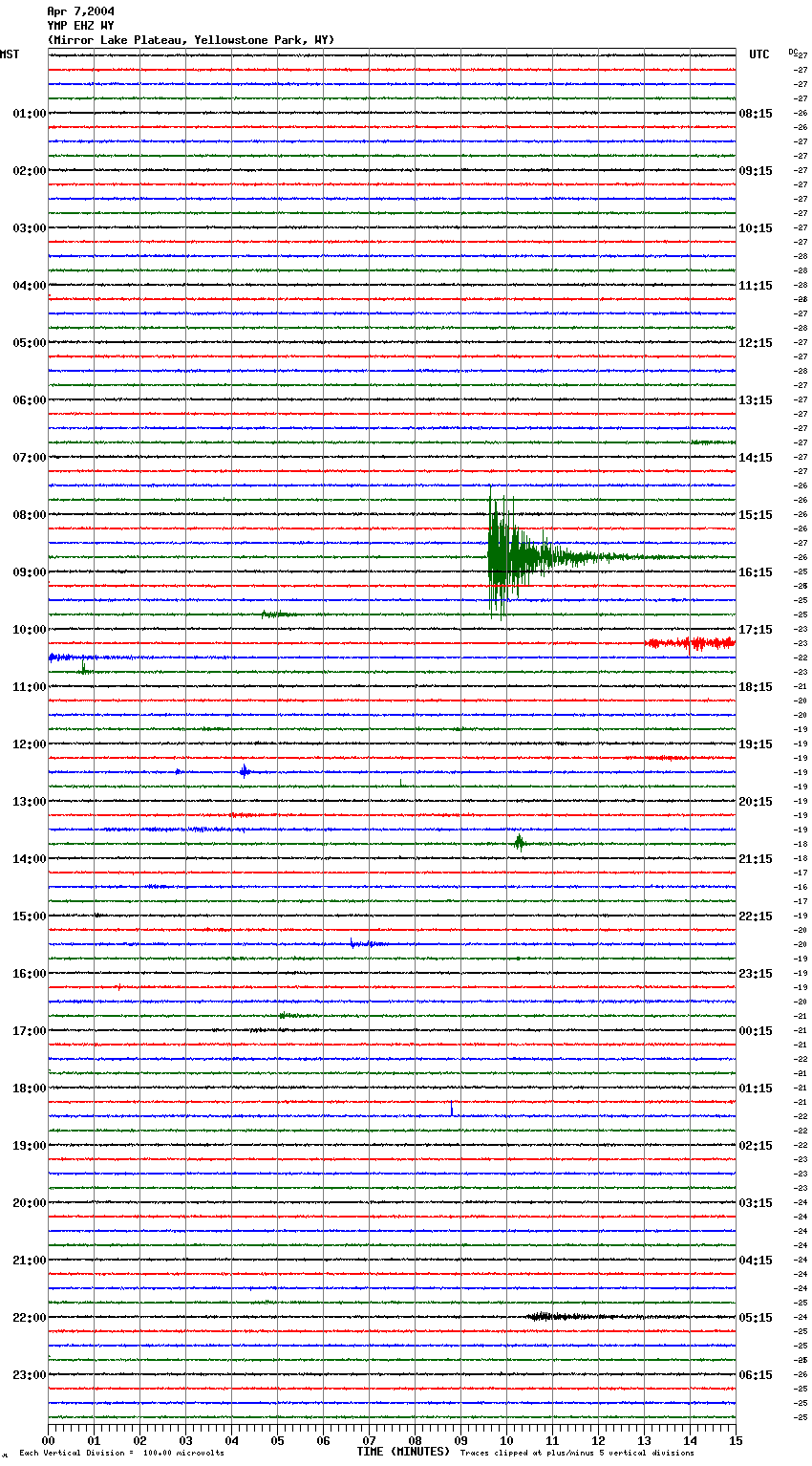
Task: Click the 08:15 UTC time label
Action: 756,114
